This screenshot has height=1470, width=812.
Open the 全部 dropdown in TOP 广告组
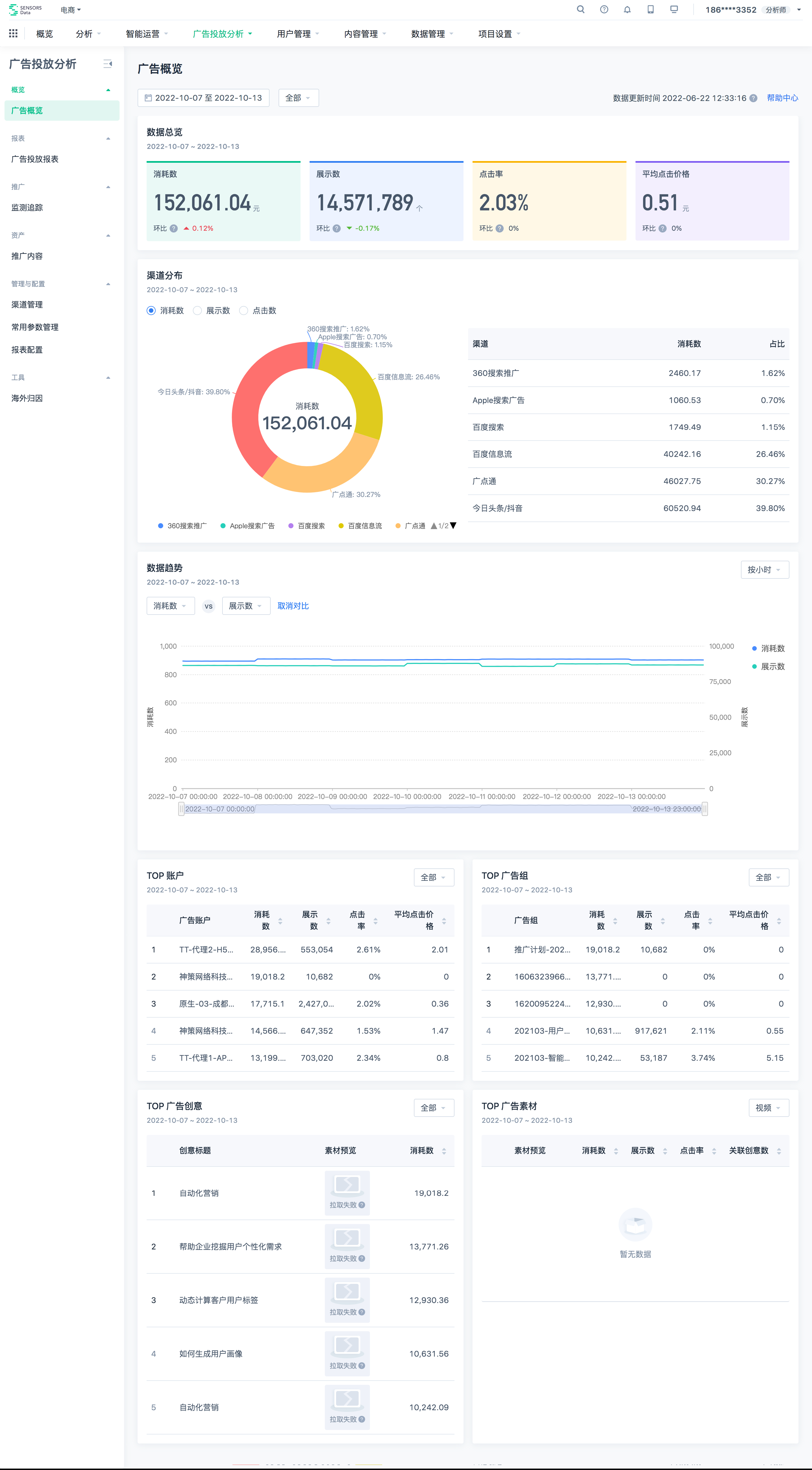[x=769, y=877]
